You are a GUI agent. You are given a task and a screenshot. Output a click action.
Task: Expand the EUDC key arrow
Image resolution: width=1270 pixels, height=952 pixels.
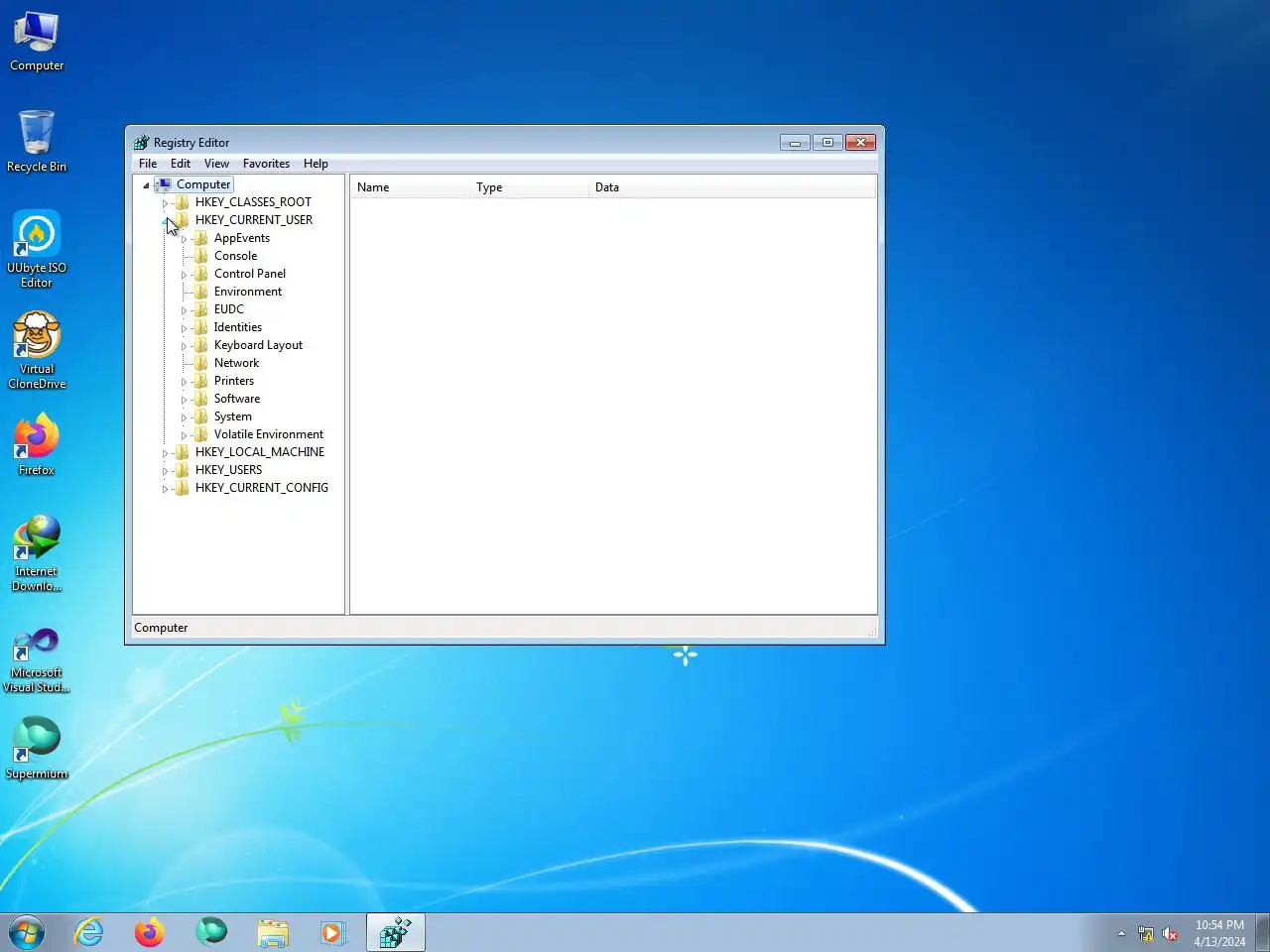[184, 309]
